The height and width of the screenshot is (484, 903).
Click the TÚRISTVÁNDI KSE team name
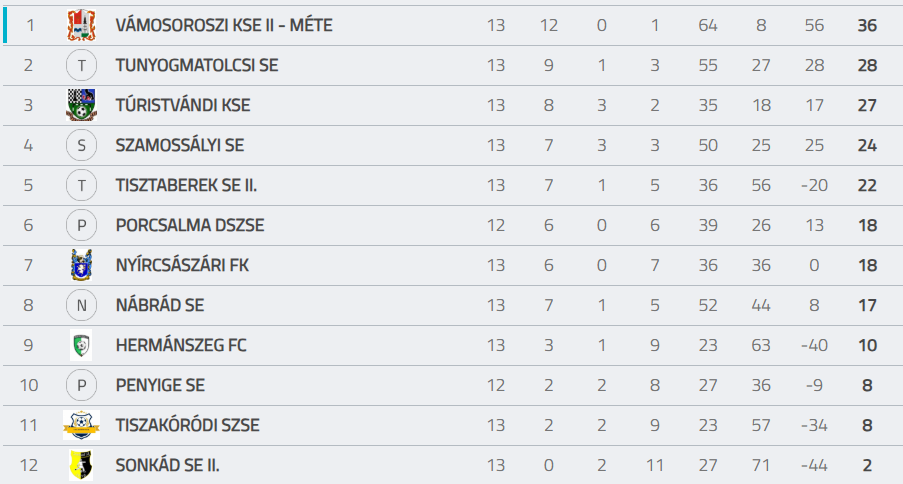tap(183, 105)
